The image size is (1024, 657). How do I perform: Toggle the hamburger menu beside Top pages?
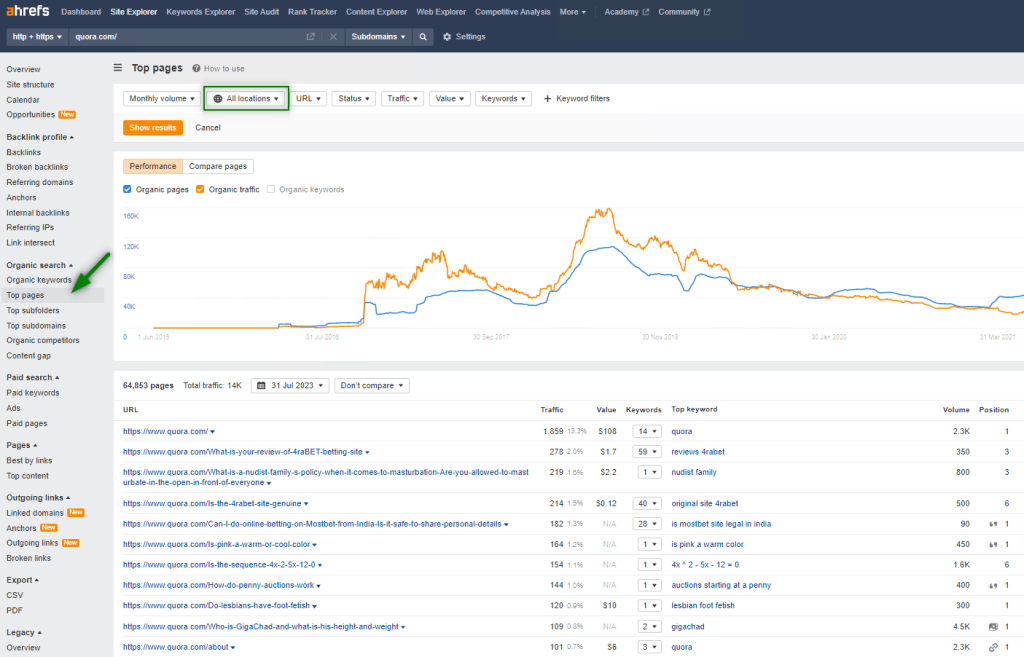[x=118, y=68]
